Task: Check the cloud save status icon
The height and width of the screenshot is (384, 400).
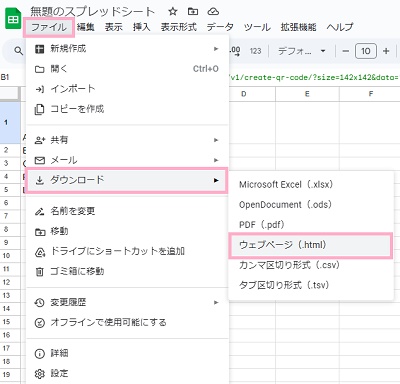Action: tap(213, 12)
